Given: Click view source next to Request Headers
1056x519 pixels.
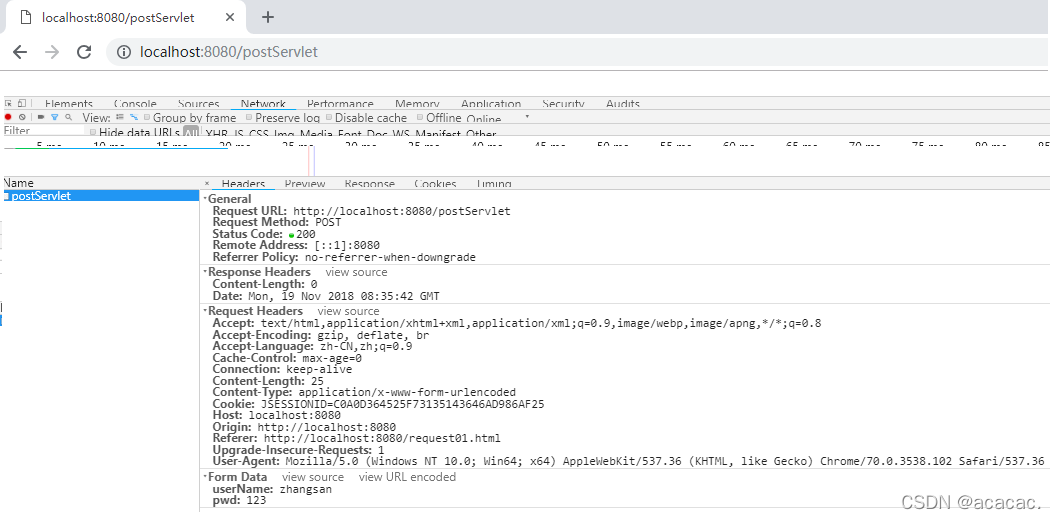Looking at the screenshot, I should click(348, 311).
